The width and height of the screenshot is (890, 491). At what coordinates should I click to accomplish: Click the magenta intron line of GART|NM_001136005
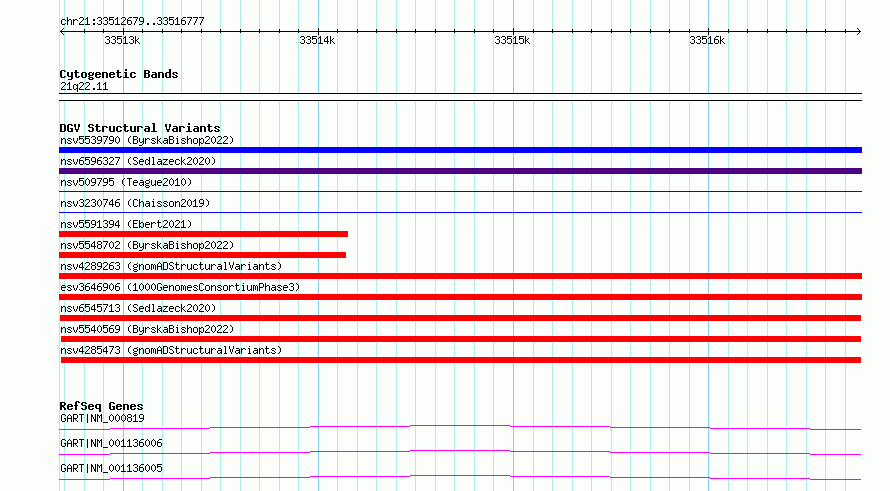point(460,477)
